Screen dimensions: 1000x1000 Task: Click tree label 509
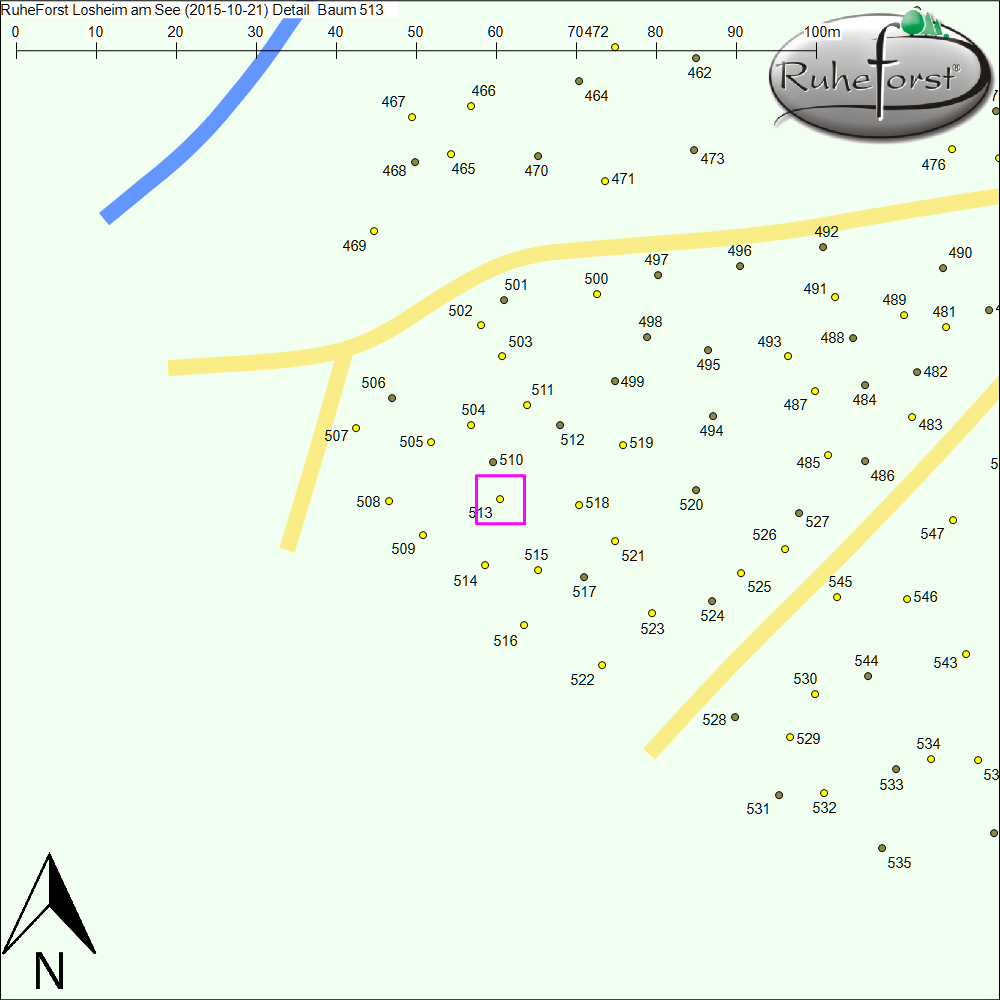coord(403,549)
